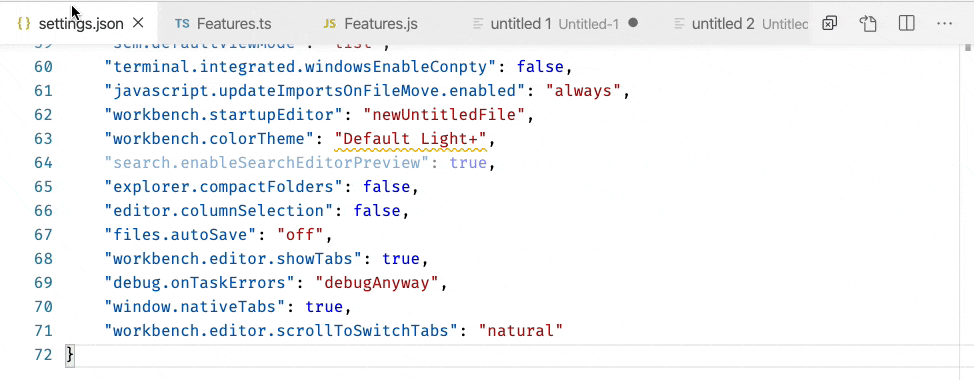Switch to the untitled 1 tab
The width and height of the screenshot is (974, 380).
pos(556,24)
